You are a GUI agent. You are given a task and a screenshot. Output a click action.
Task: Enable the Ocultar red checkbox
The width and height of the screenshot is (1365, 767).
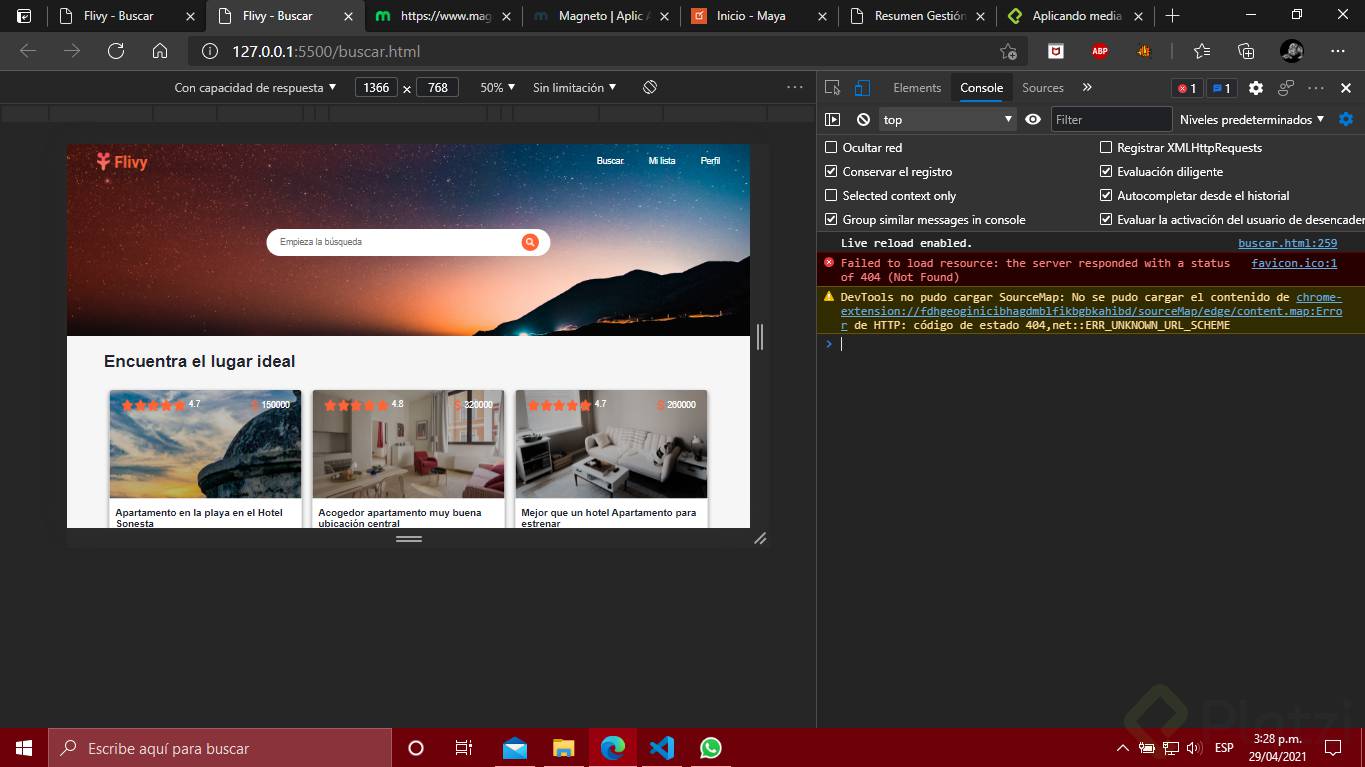[831, 147]
